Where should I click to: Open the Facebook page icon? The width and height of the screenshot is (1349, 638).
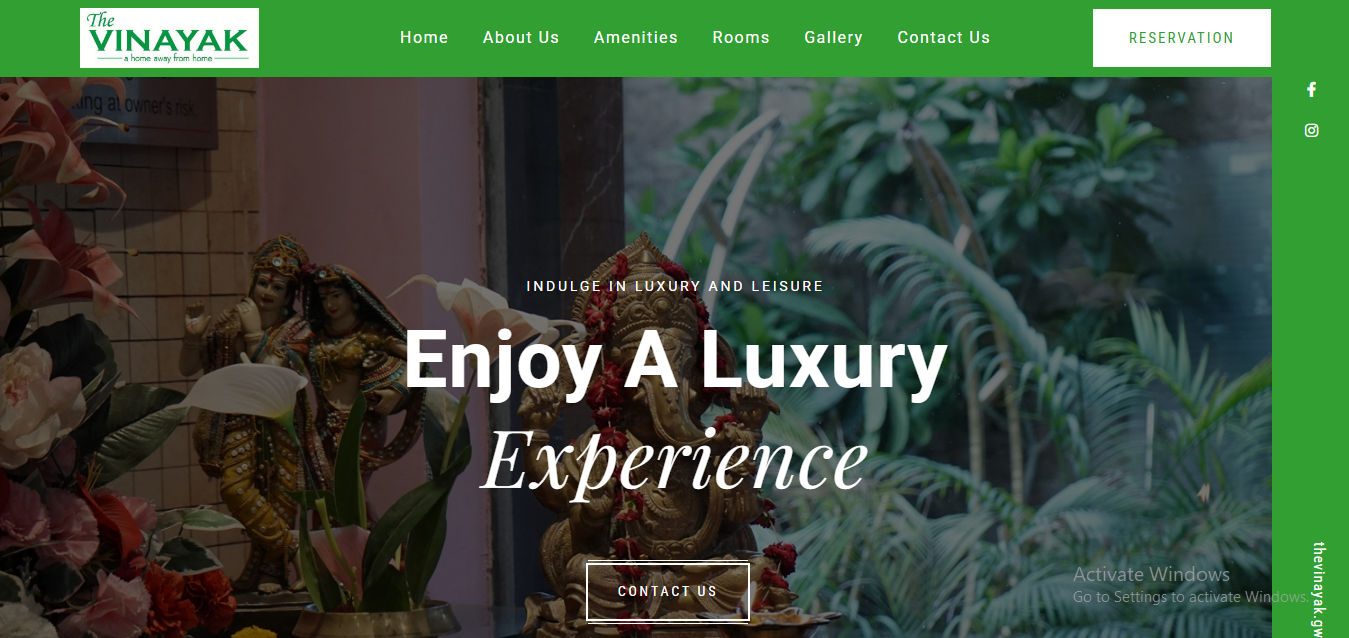pyautogui.click(x=1311, y=90)
